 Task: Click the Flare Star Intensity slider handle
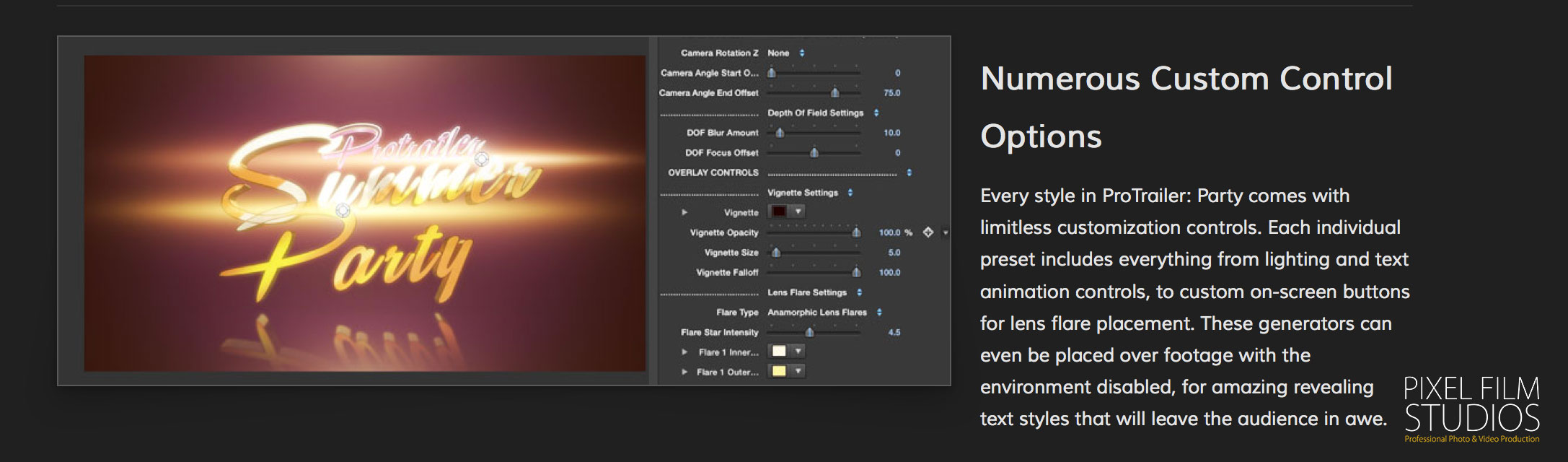pos(810,332)
